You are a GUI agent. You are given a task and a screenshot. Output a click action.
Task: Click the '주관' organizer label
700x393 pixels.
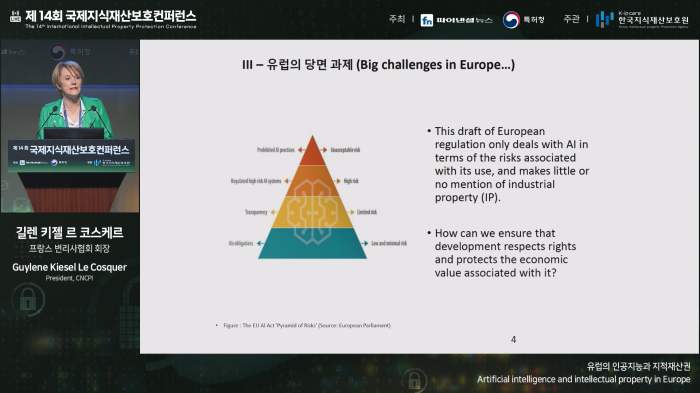pyautogui.click(x=571, y=19)
